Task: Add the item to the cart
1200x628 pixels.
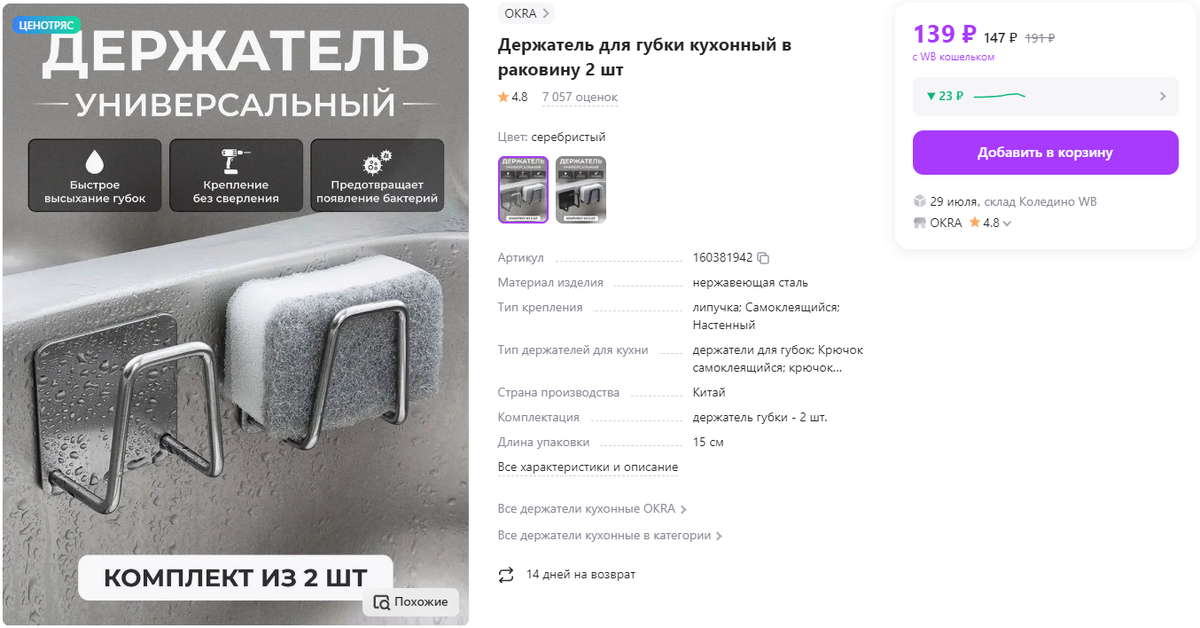Action: click(1045, 153)
